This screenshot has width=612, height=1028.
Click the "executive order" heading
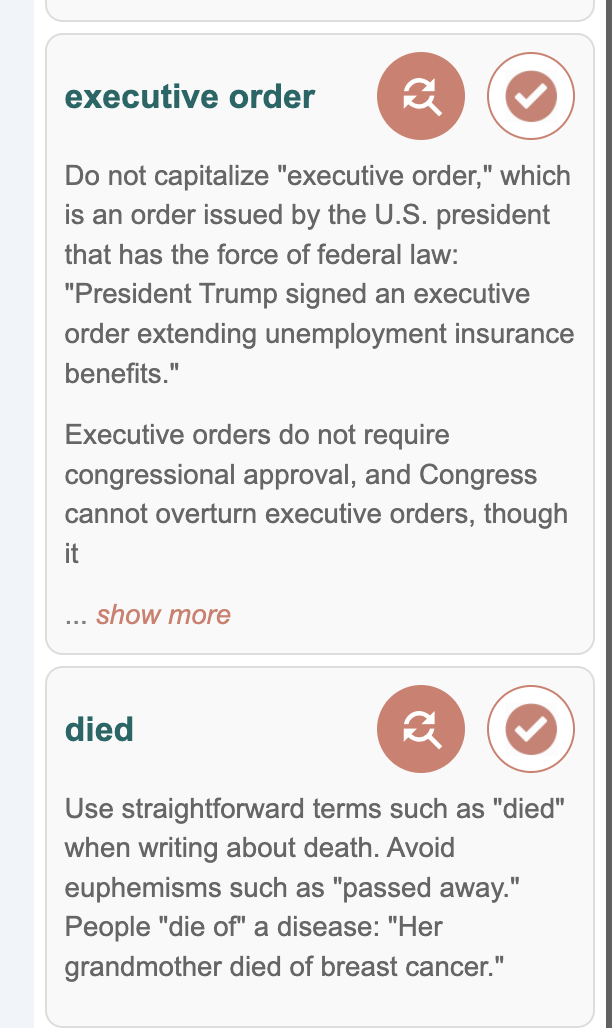[190, 97]
